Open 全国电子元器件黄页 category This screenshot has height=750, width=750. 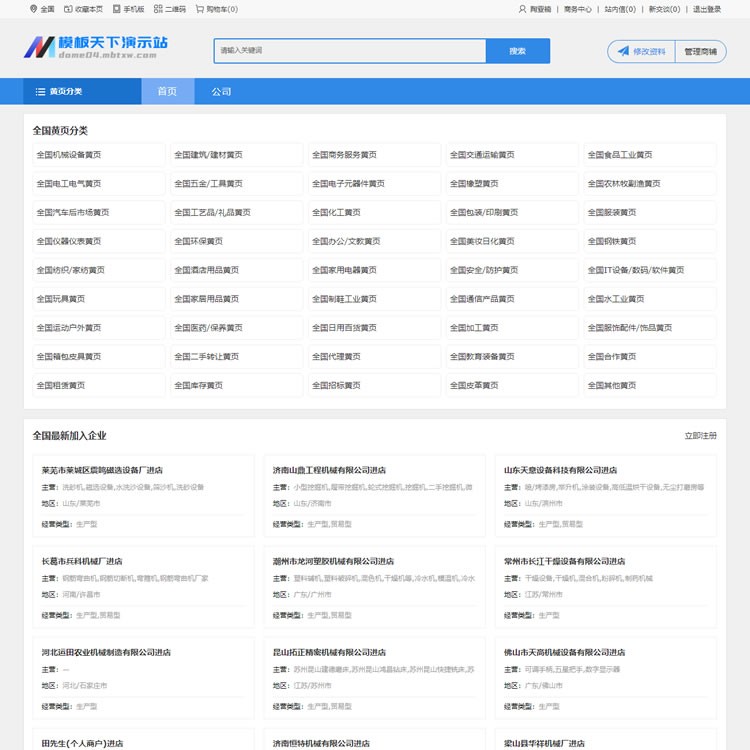(x=374, y=183)
